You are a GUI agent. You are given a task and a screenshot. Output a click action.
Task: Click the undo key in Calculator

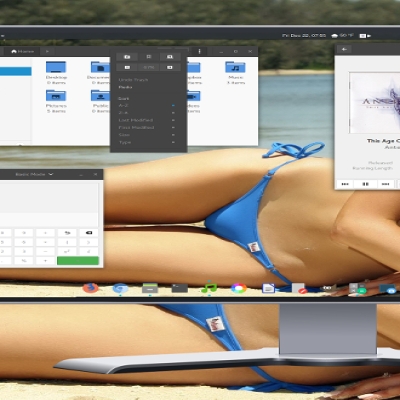68,233
